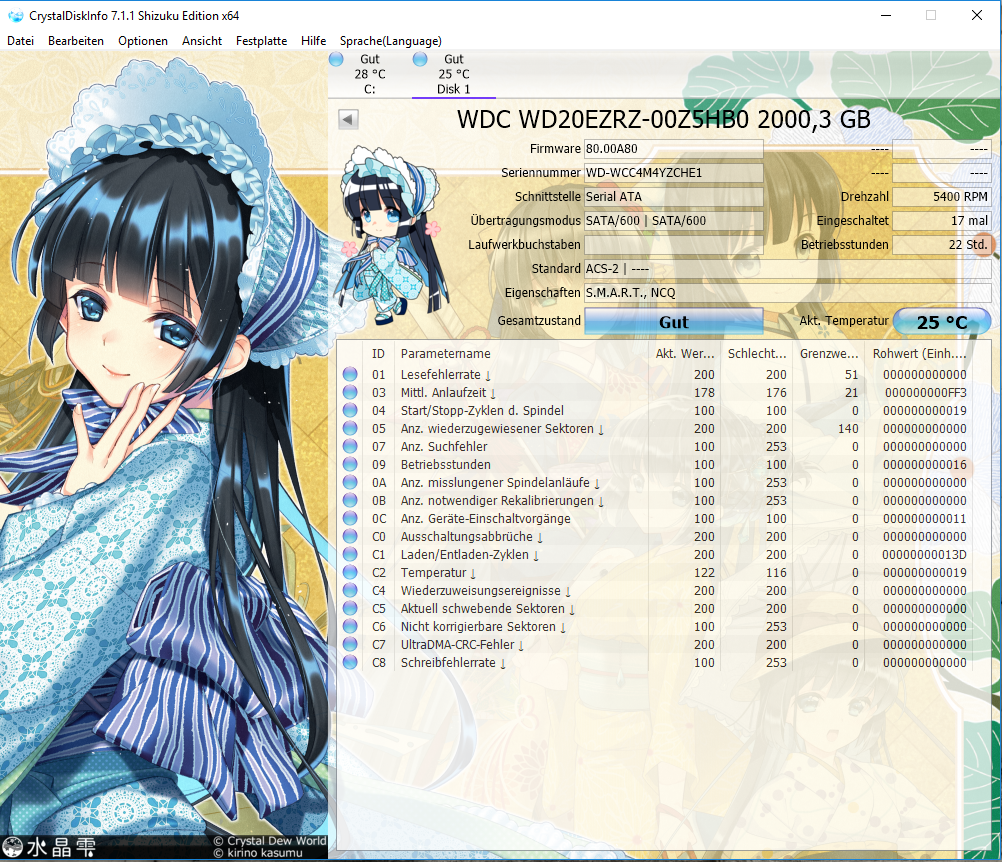
Task: Open the Datei menu
Action: (20, 41)
